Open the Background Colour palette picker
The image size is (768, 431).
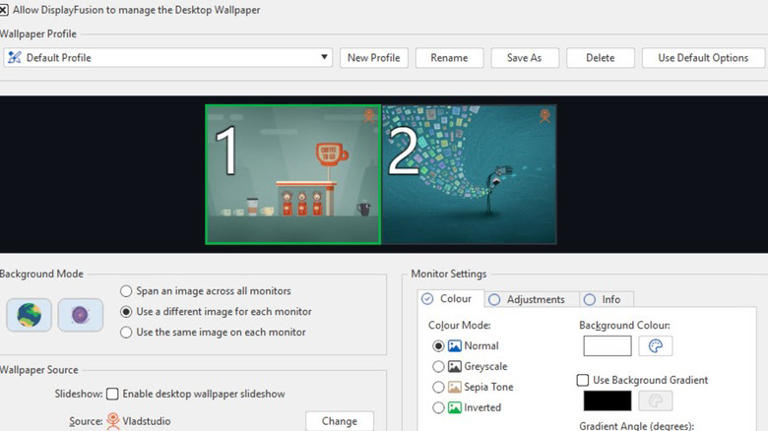(655, 346)
